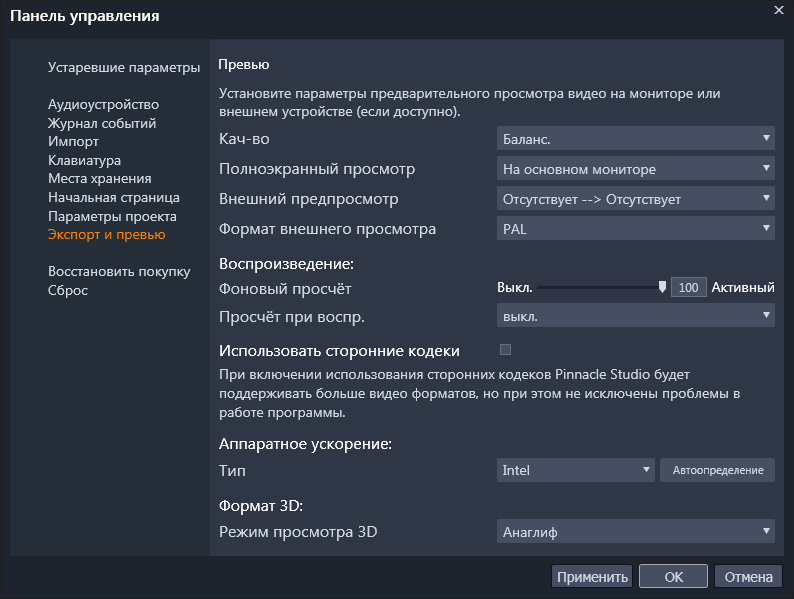Select Журнал событий in sidebar

pos(102,123)
